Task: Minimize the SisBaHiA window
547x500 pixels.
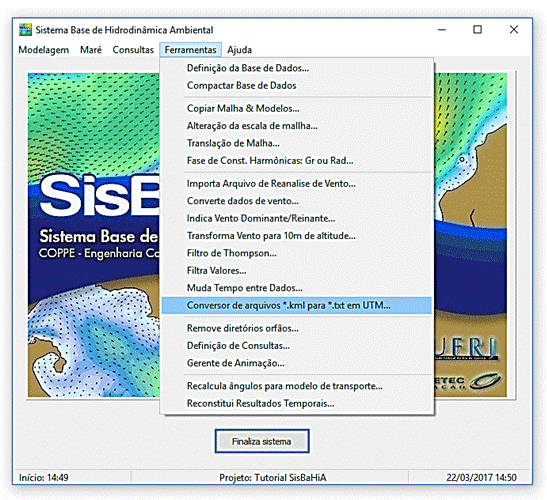Action: point(442,30)
